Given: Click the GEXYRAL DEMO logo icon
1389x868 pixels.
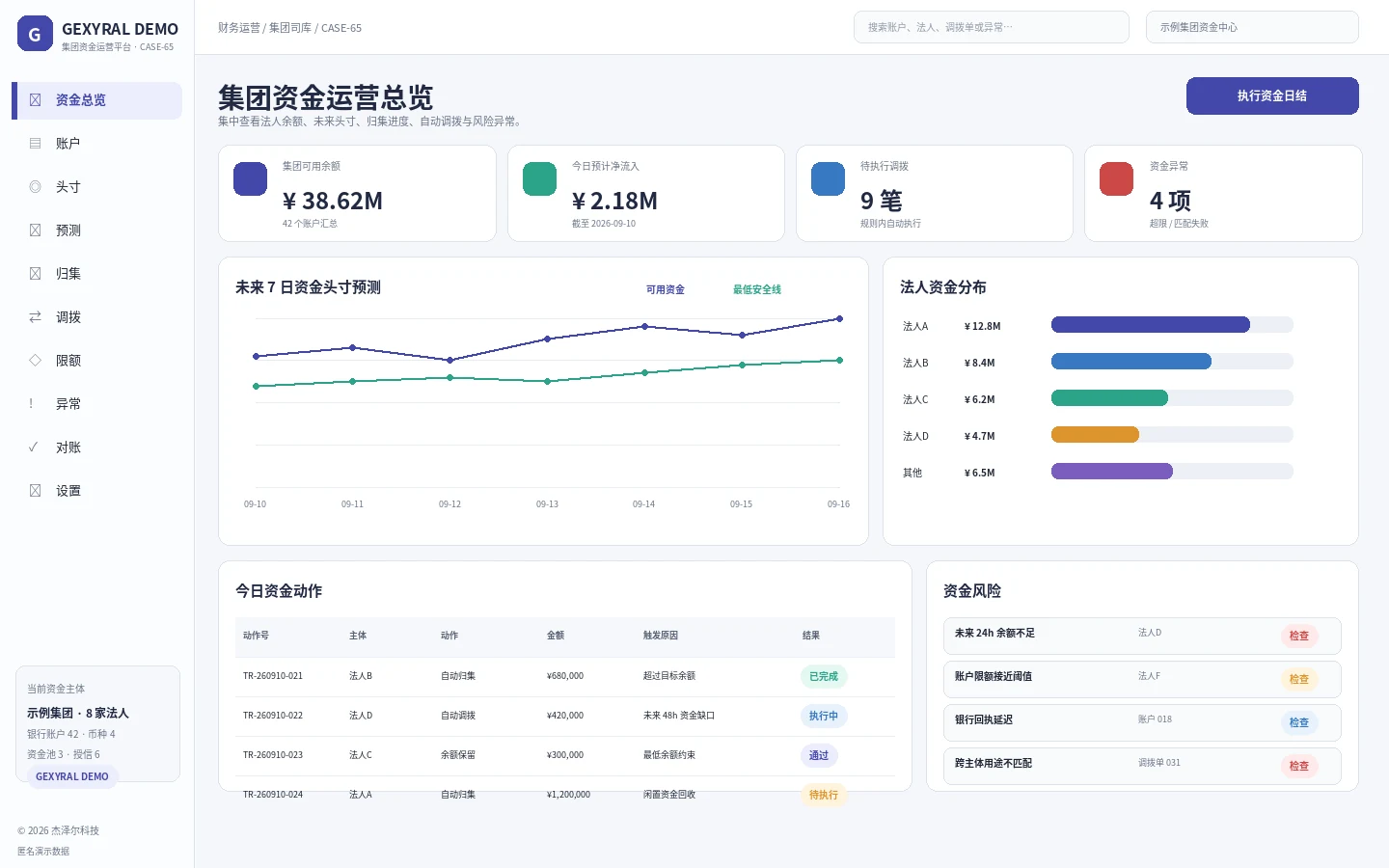Looking at the screenshot, I should (x=35, y=34).
